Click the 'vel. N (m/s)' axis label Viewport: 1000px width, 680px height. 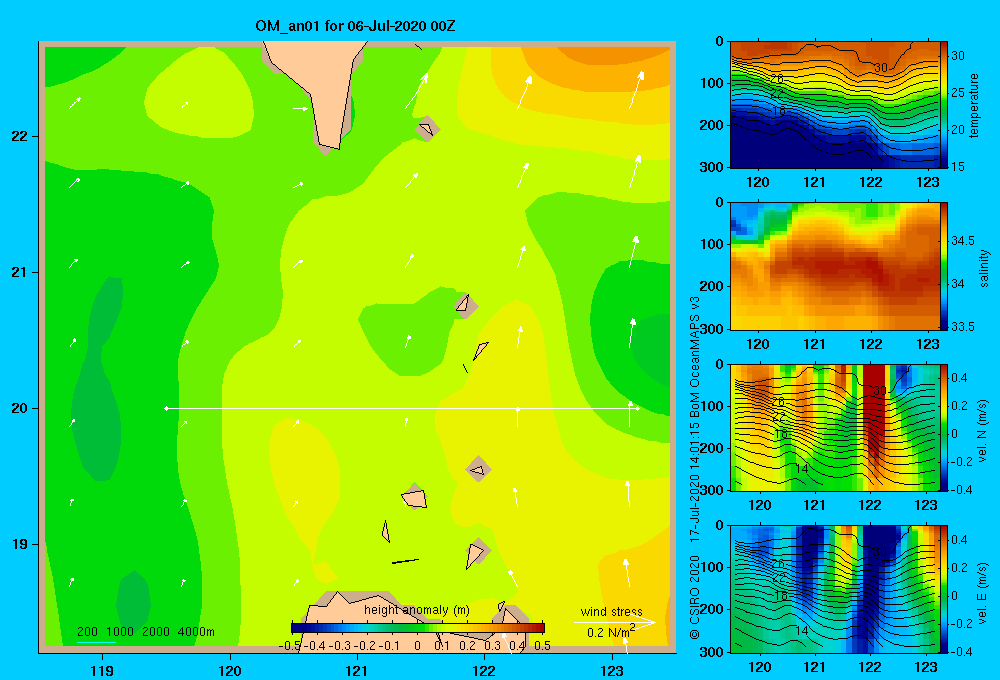pyautogui.click(x=983, y=431)
